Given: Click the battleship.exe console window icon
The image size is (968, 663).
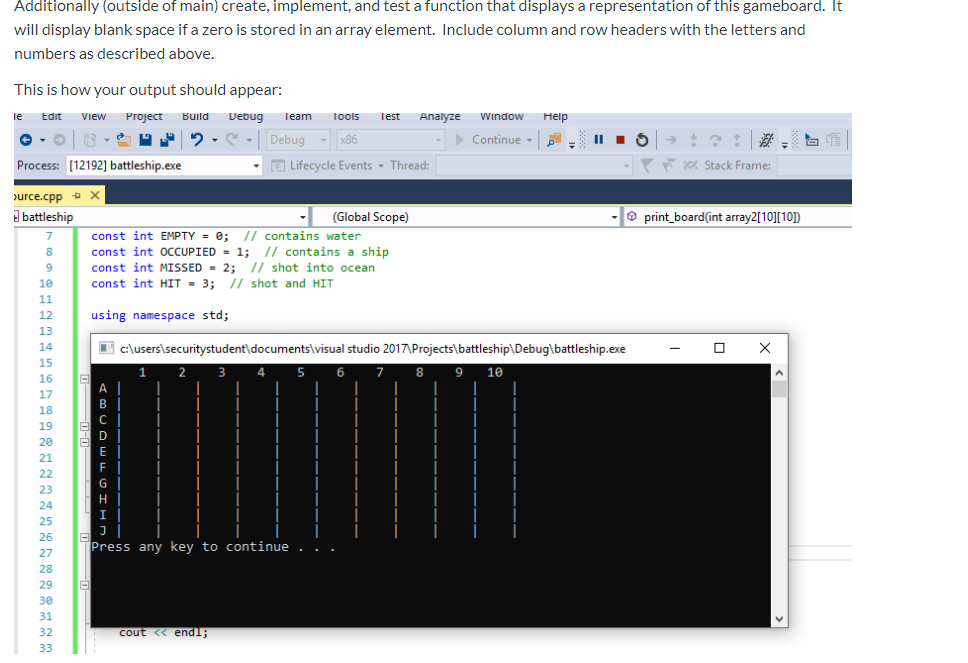Looking at the screenshot, I should tap(106, 348).
